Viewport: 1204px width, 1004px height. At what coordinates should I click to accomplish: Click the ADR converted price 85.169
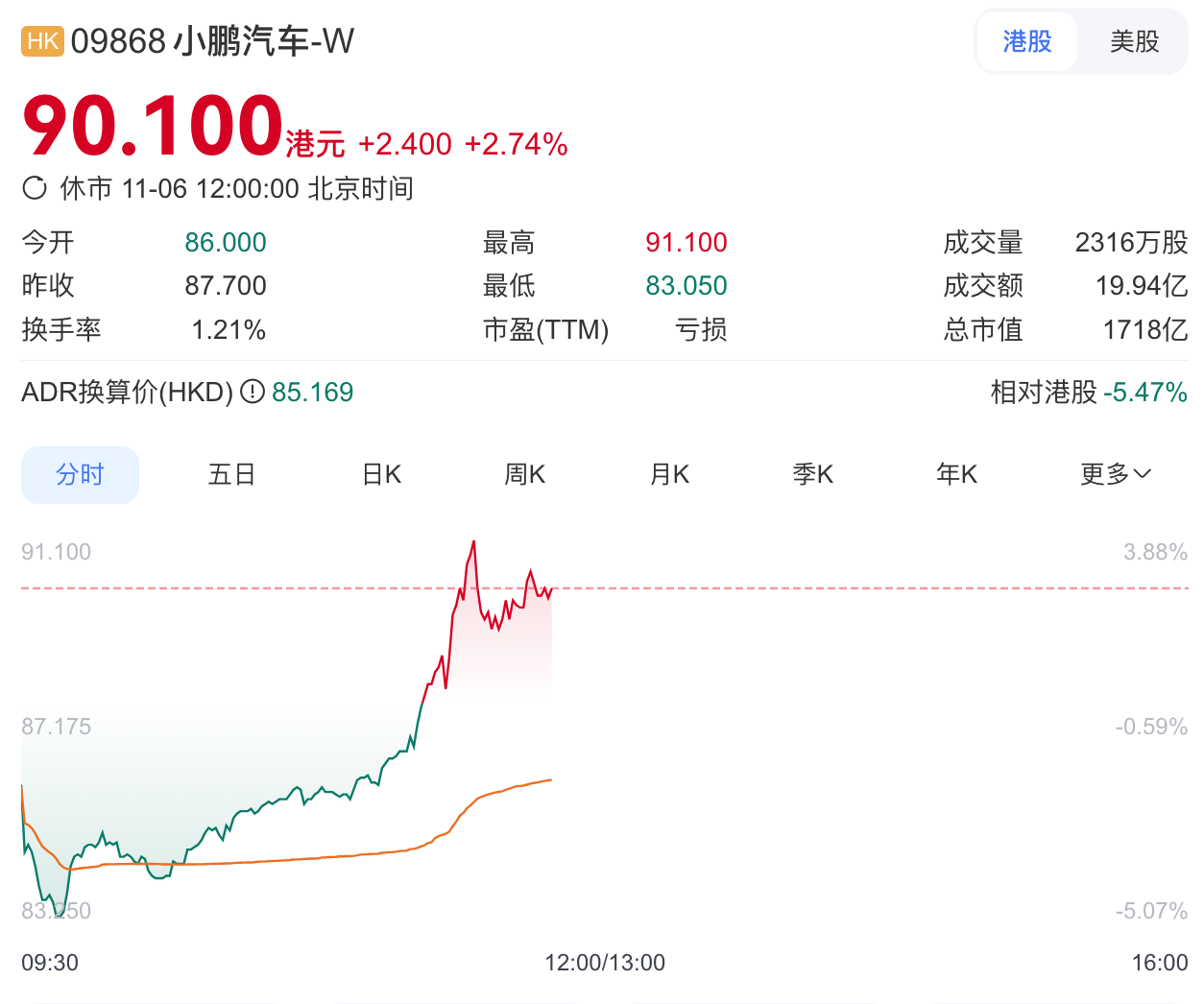[x=312, y=392]
